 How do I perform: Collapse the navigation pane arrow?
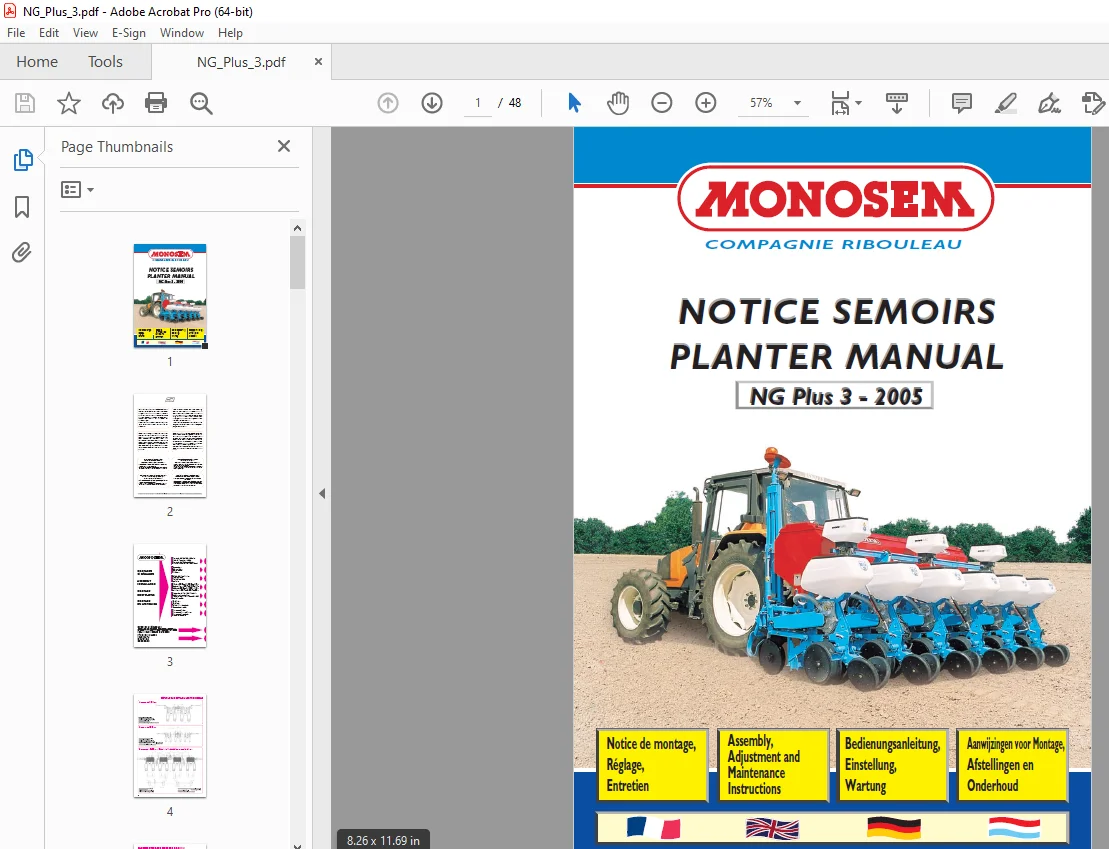(322, 494)
